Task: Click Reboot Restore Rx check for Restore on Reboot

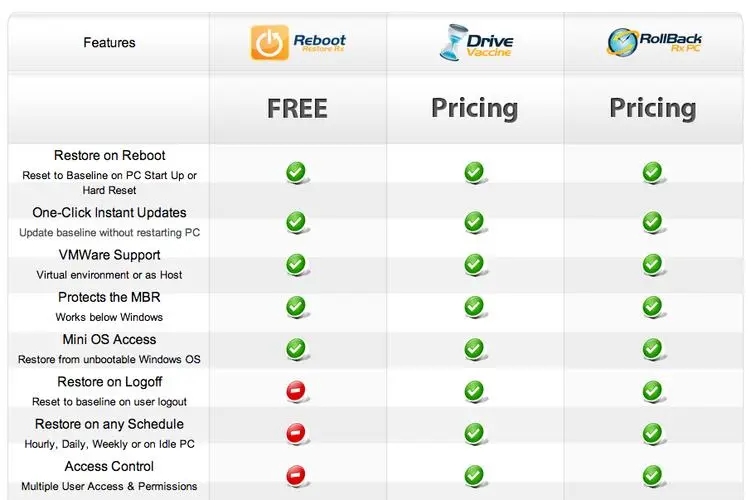Action: click(x=296, y=172)
